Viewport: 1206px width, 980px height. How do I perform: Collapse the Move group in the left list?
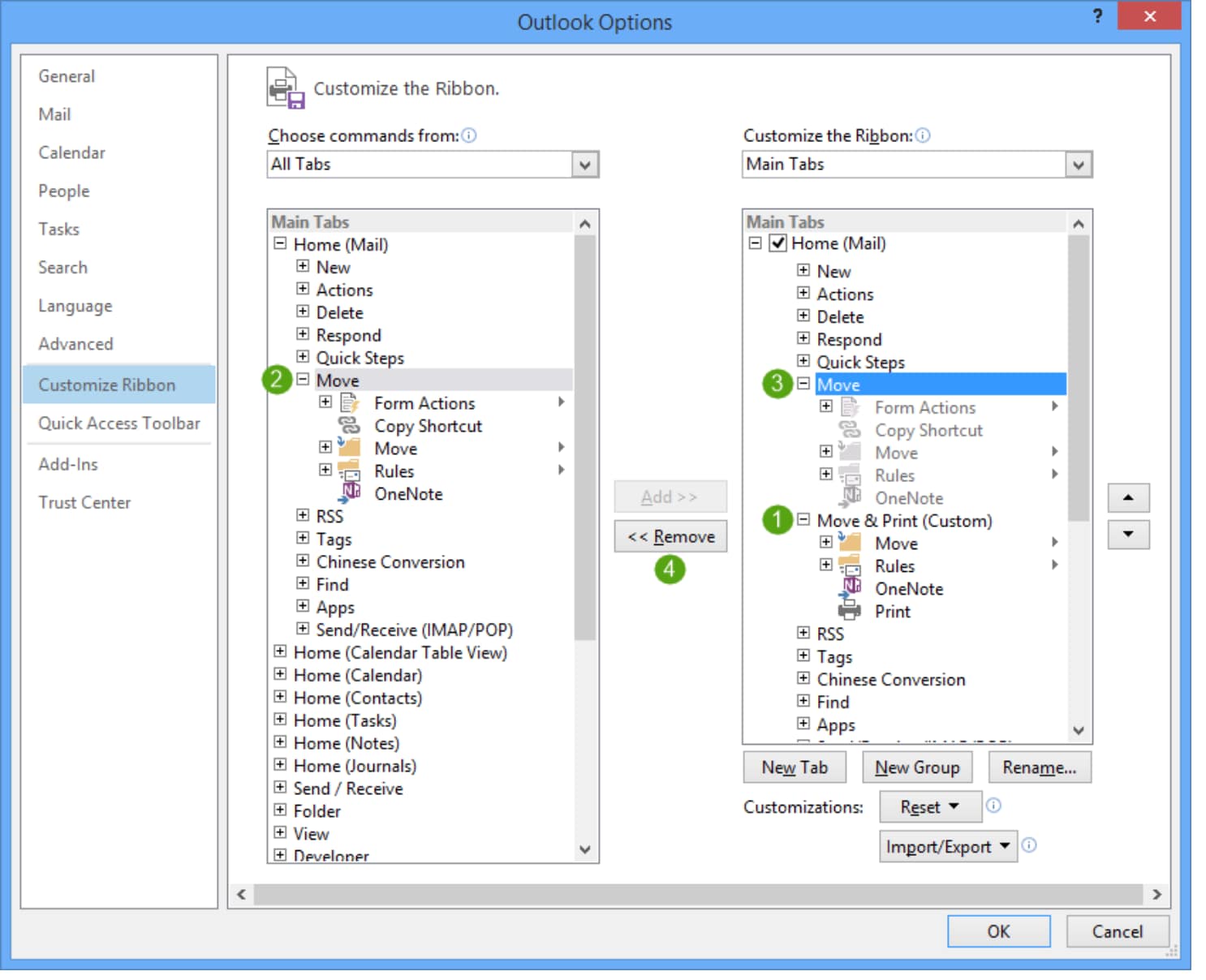(x=302, y=380)
